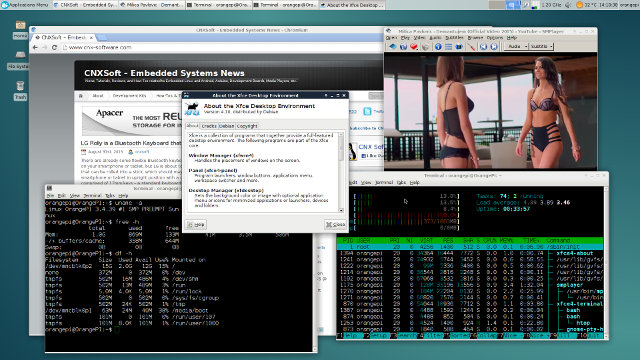The image size is (640, 360).
Task: Click F4 Filter in htop footer
Action: (430, 336)
